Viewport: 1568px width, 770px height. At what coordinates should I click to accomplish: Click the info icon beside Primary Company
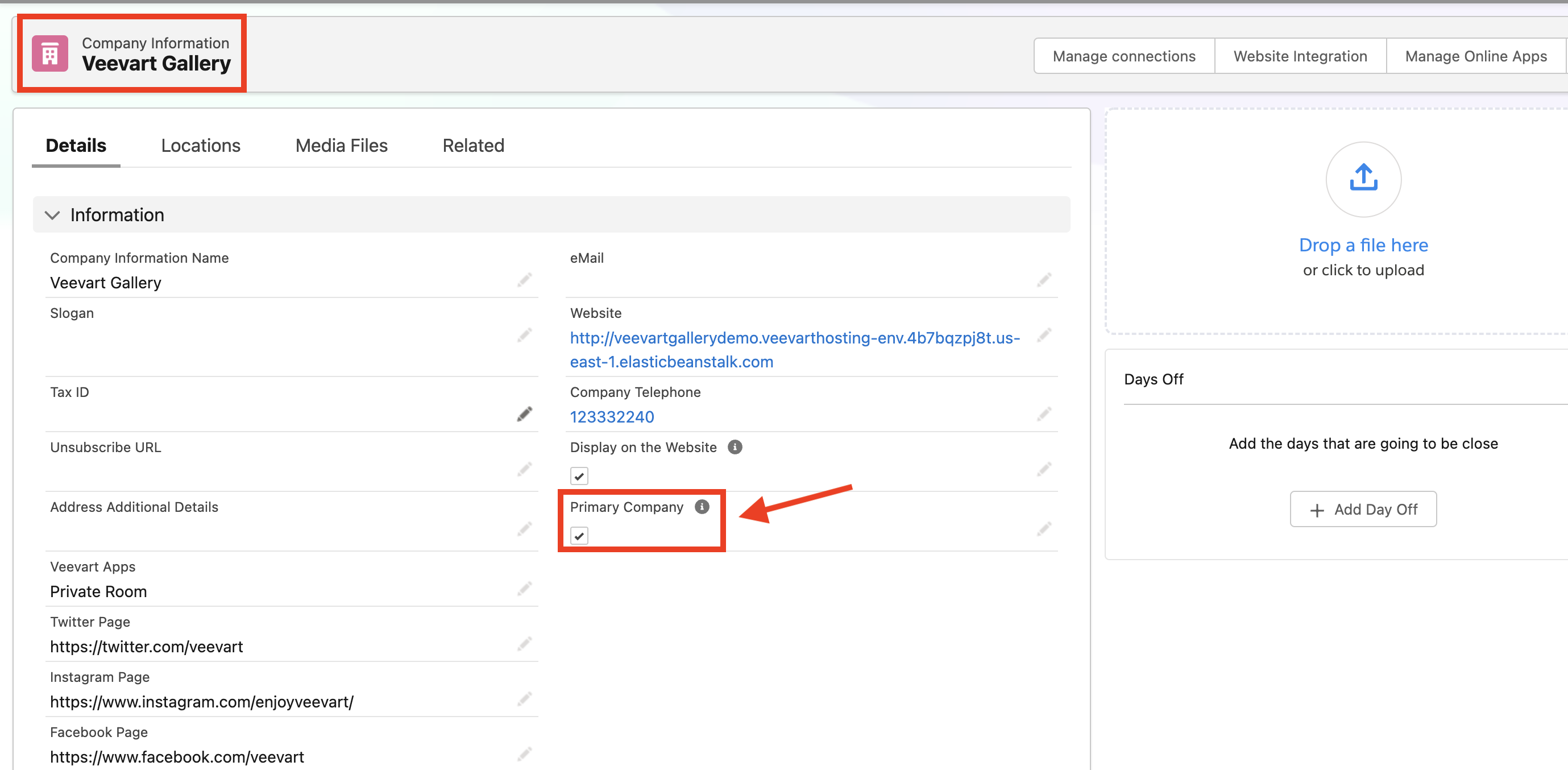(703, 507)
